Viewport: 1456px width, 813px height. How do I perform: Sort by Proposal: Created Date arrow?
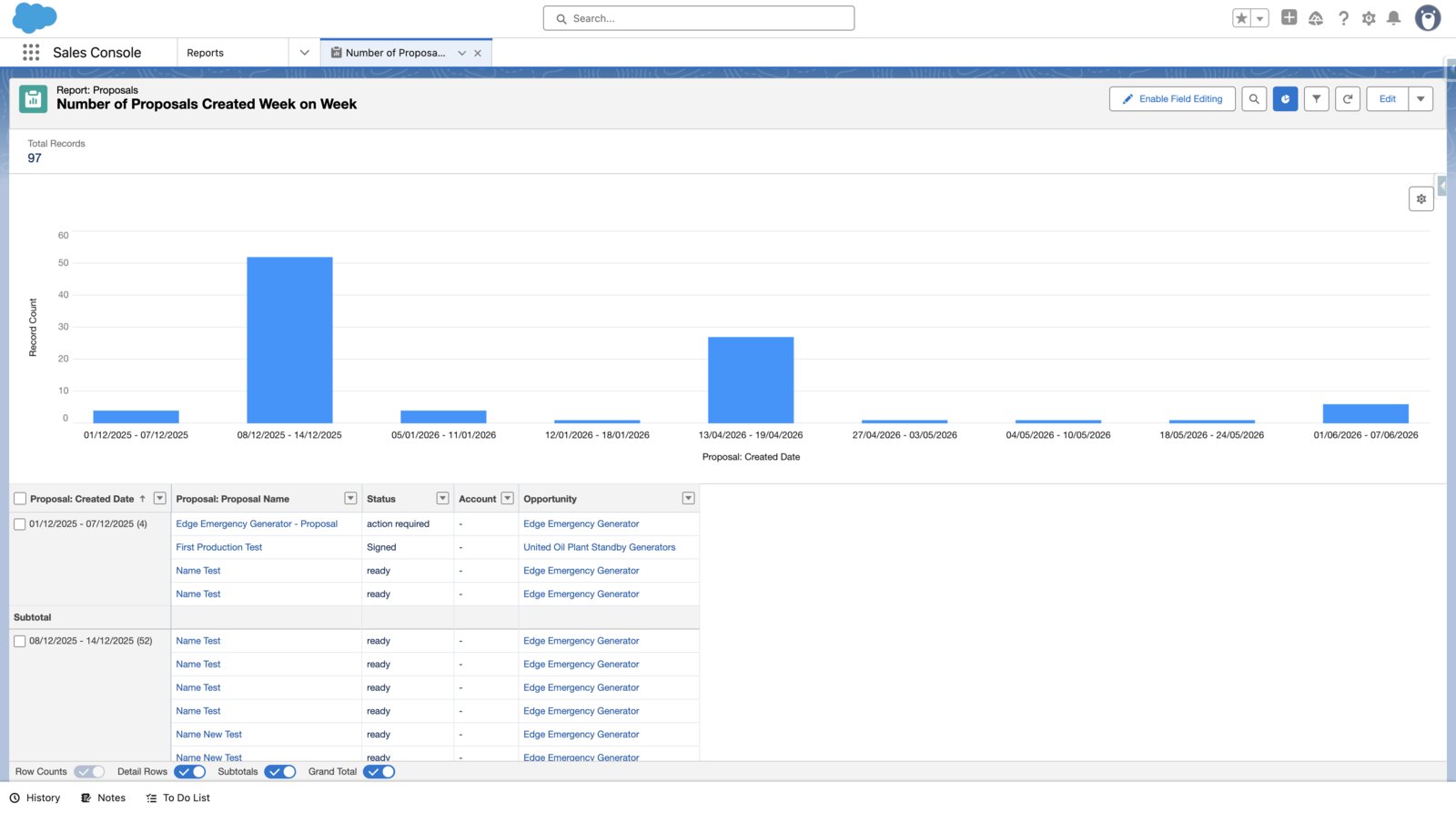(143, 499)
